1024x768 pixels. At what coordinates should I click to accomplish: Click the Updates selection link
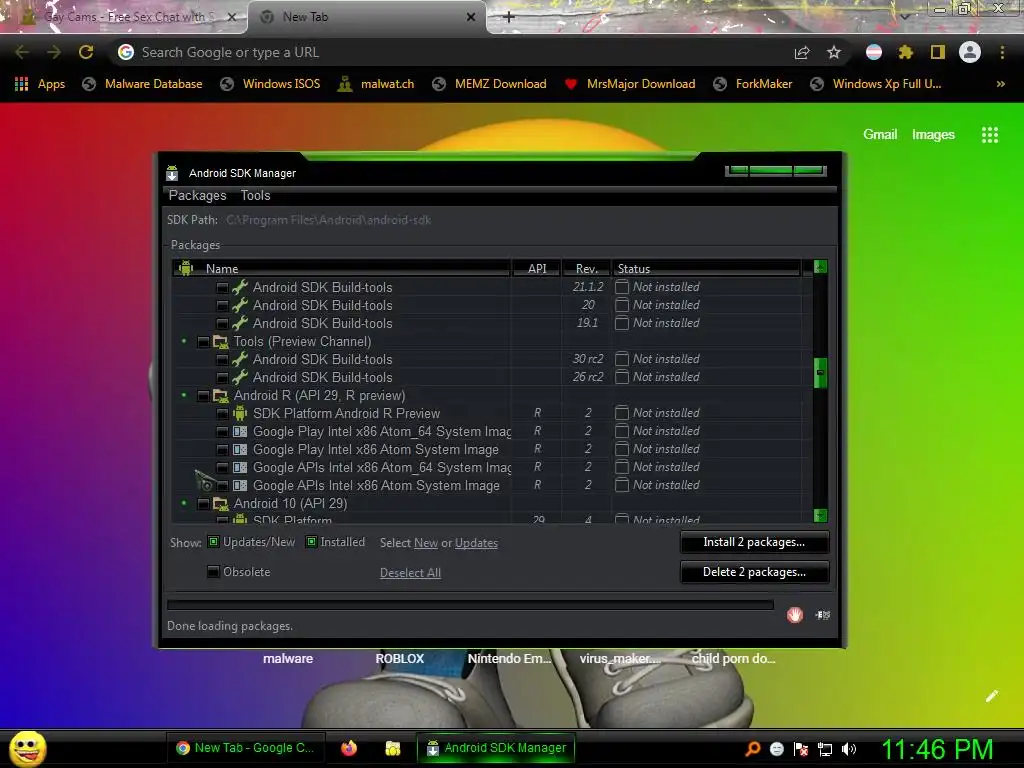pyautogui.click(x=476, y=543)
